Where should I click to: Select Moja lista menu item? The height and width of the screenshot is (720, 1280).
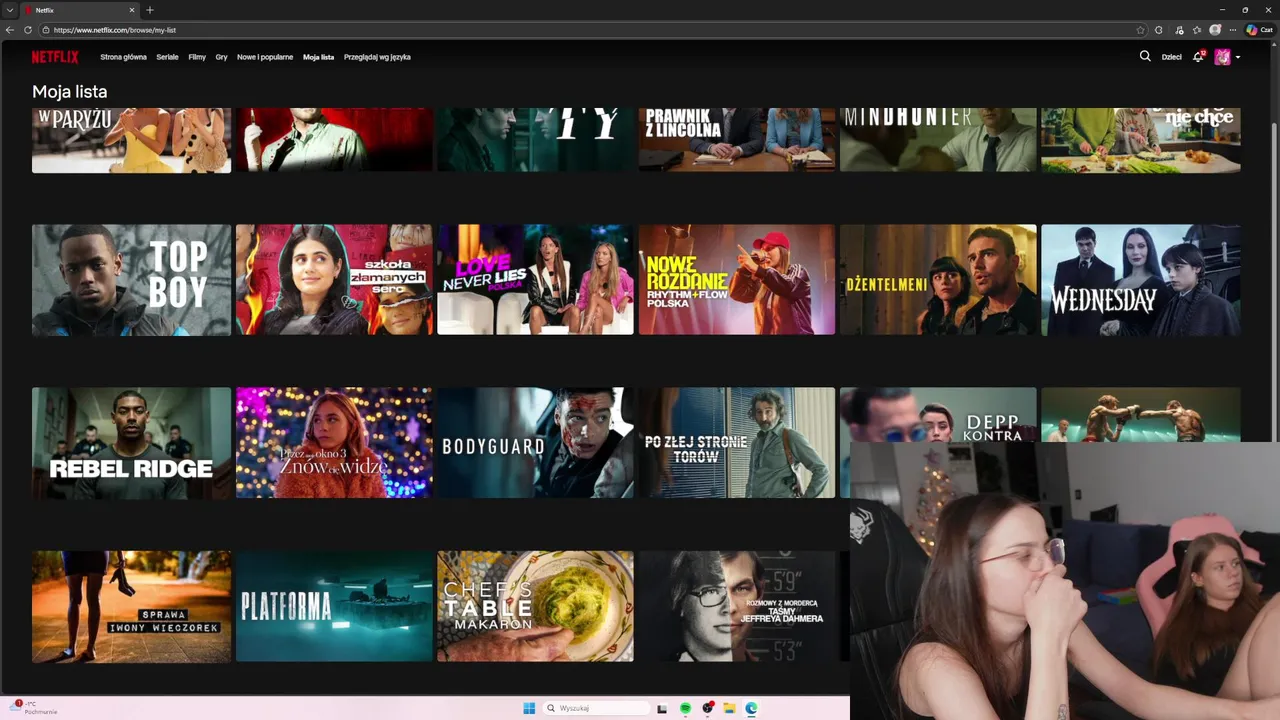pyautogui.click(x=319, y=57)
